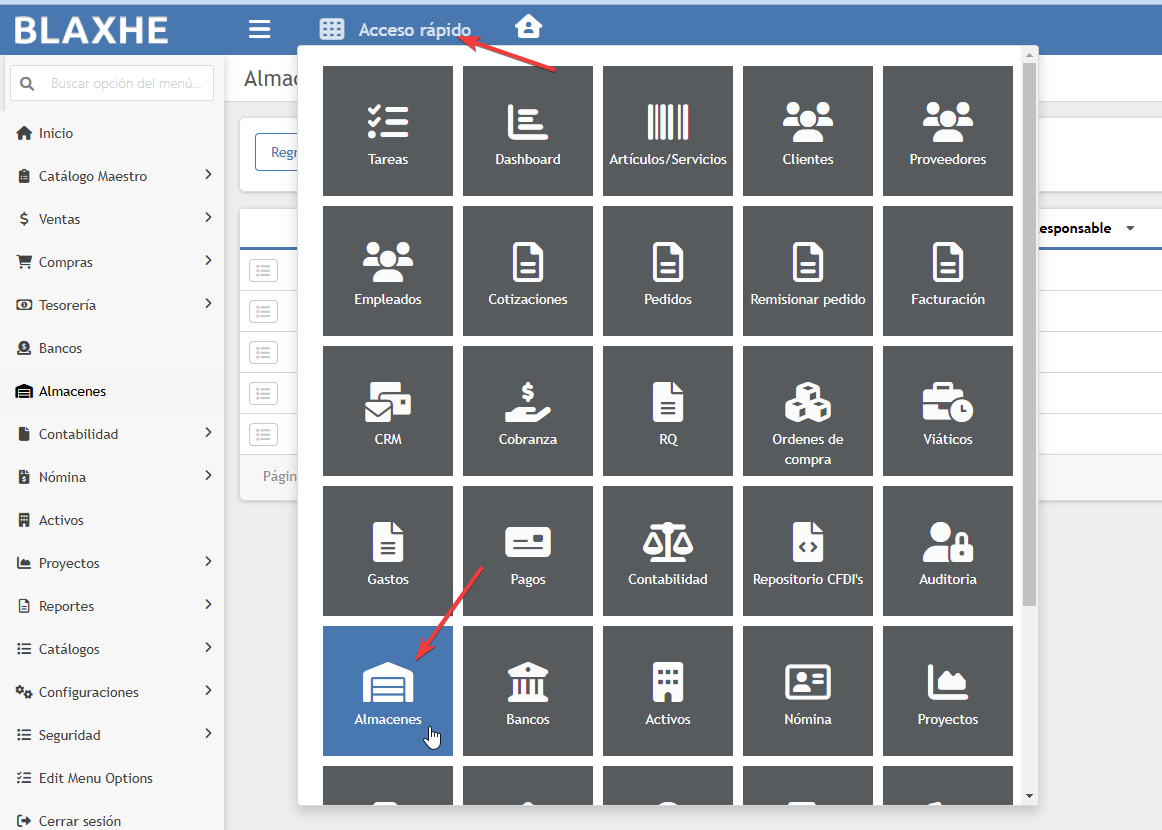Open the Responsable column dropdown arrow
The image size is (1162, 830).
[1130, 228]
